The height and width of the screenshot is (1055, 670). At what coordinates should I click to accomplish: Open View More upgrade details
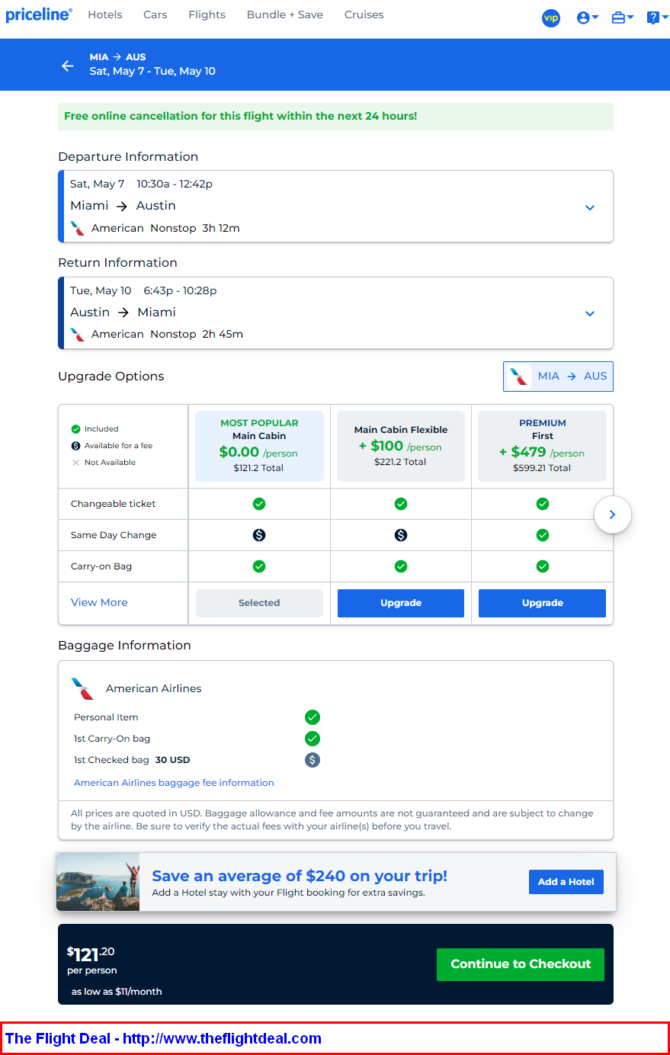[99, 602]
